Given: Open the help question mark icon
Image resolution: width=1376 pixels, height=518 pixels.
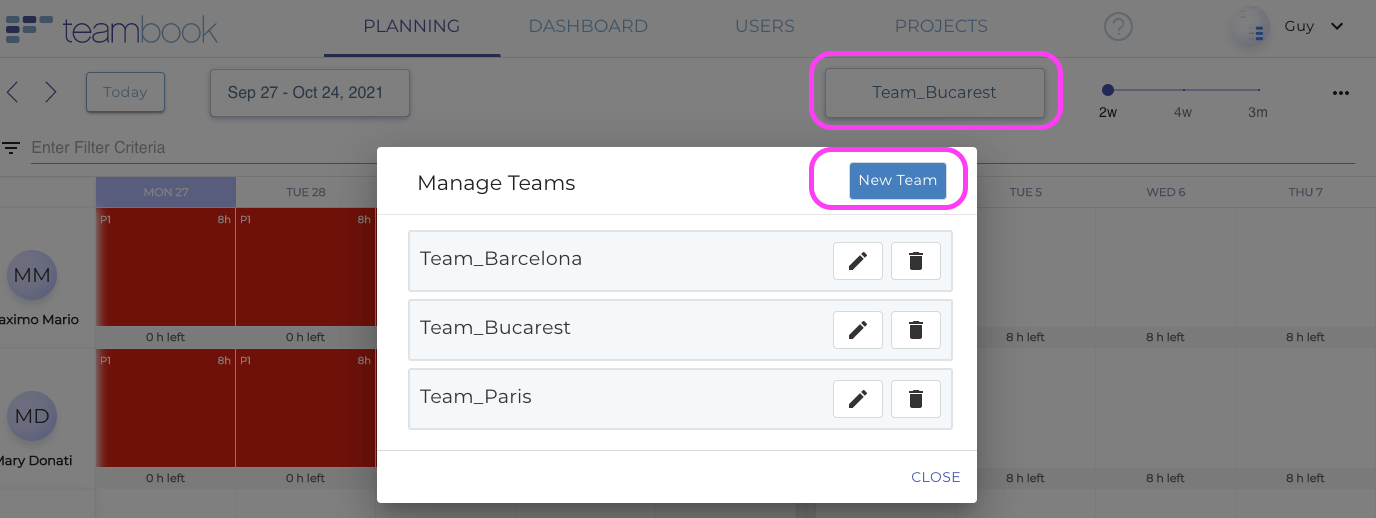Looking at the screenshot, I should coord(1118,27).
